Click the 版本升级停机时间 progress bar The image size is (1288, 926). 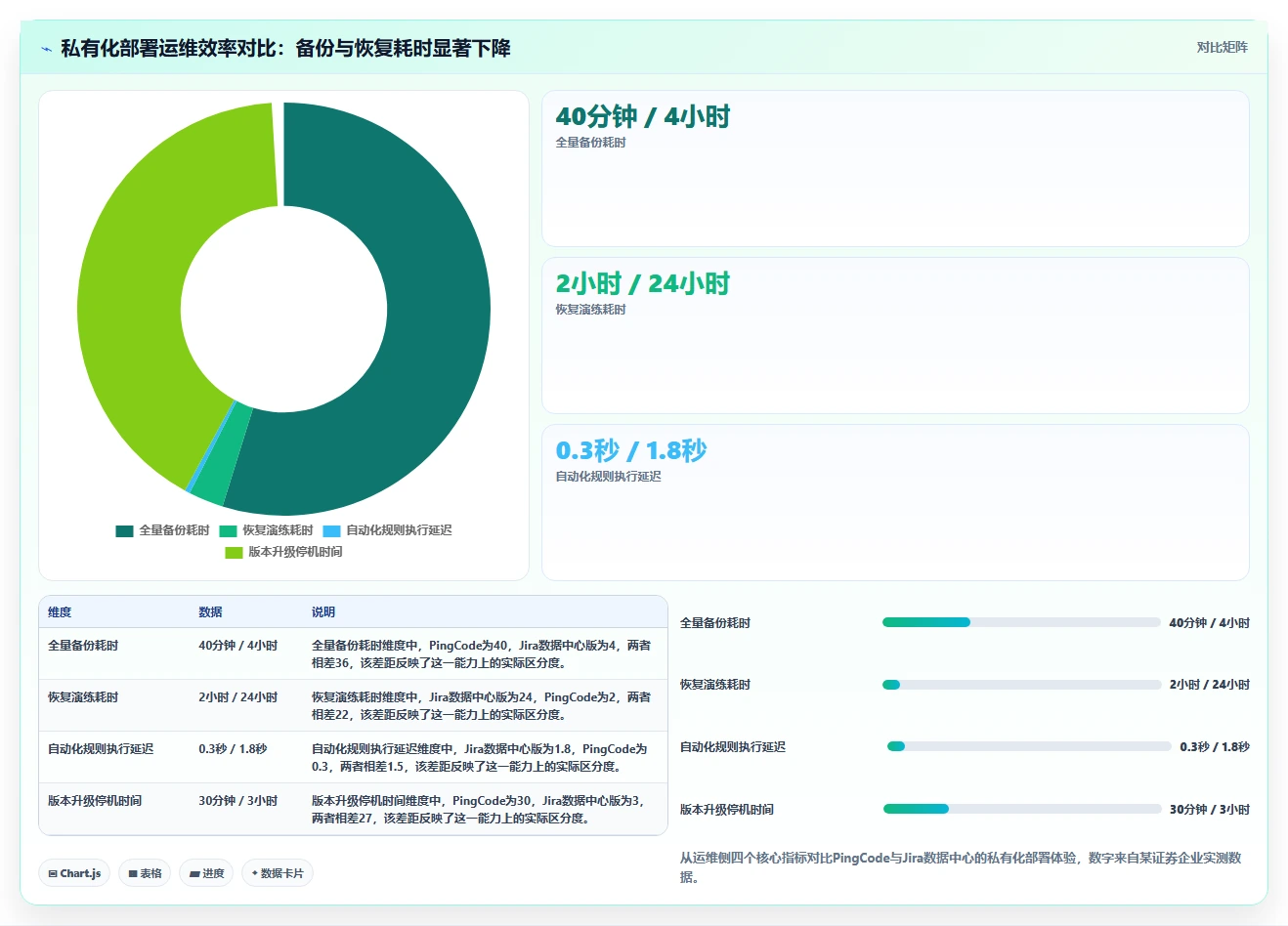(1022, 809)
